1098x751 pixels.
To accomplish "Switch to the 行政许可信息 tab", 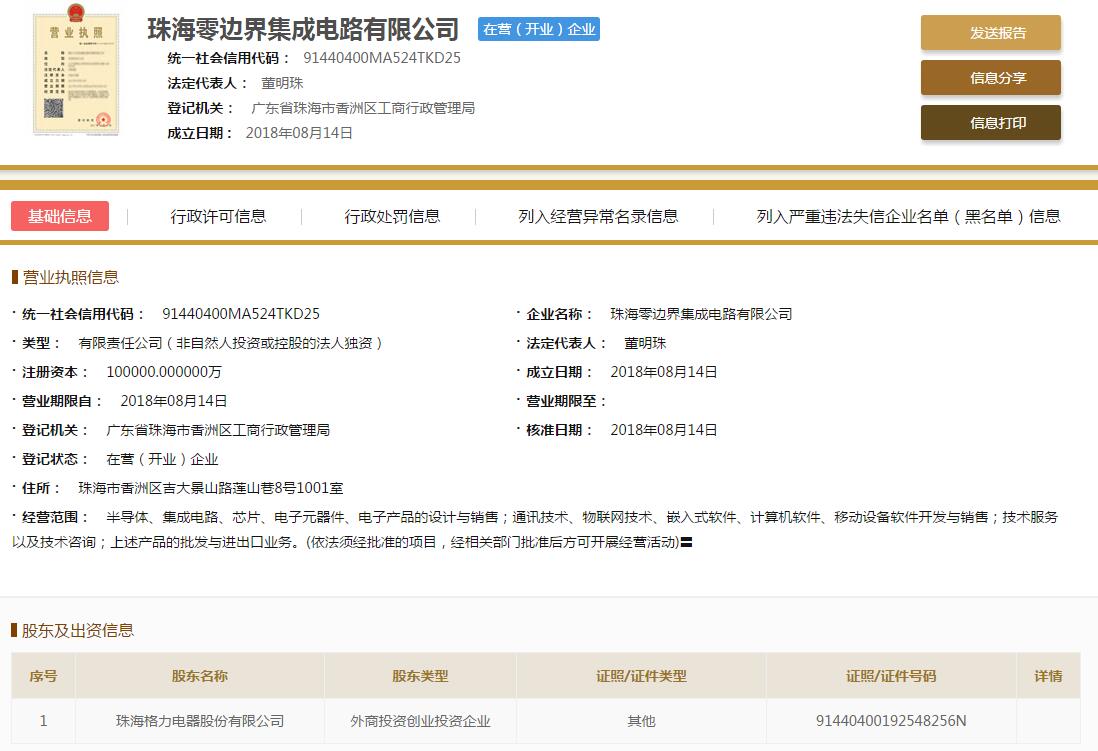I will (218, 216).
